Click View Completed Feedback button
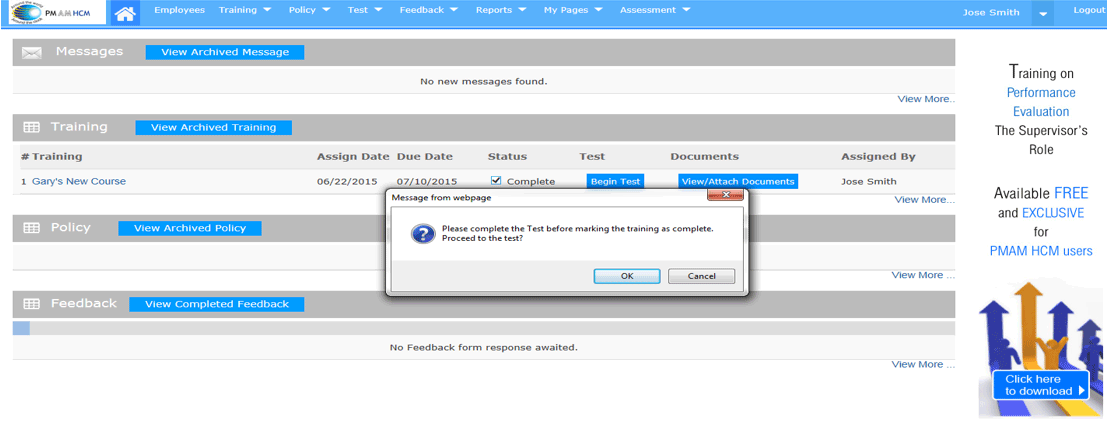Screen dimensions: 1107x421 tap(217, 304)
